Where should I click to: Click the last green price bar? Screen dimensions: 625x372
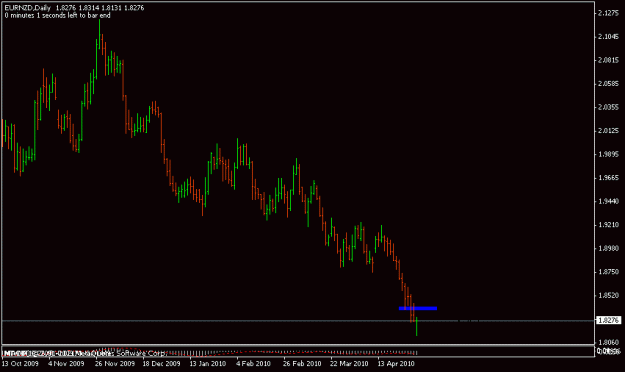coord(417,327)
